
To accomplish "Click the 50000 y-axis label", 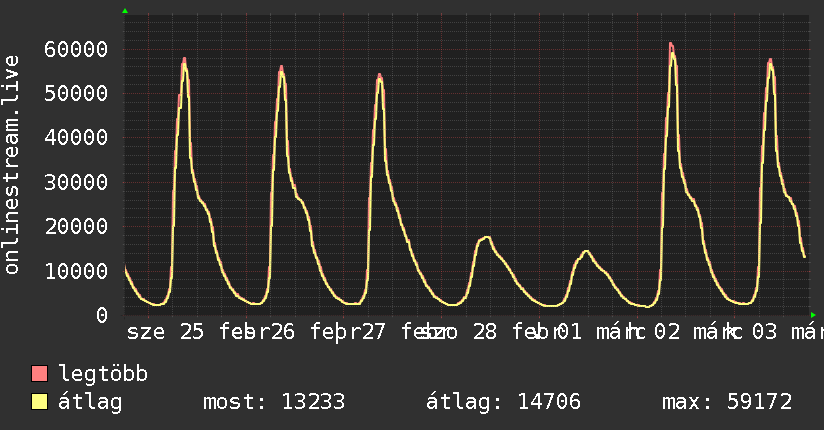I will (x=76, y=94).
